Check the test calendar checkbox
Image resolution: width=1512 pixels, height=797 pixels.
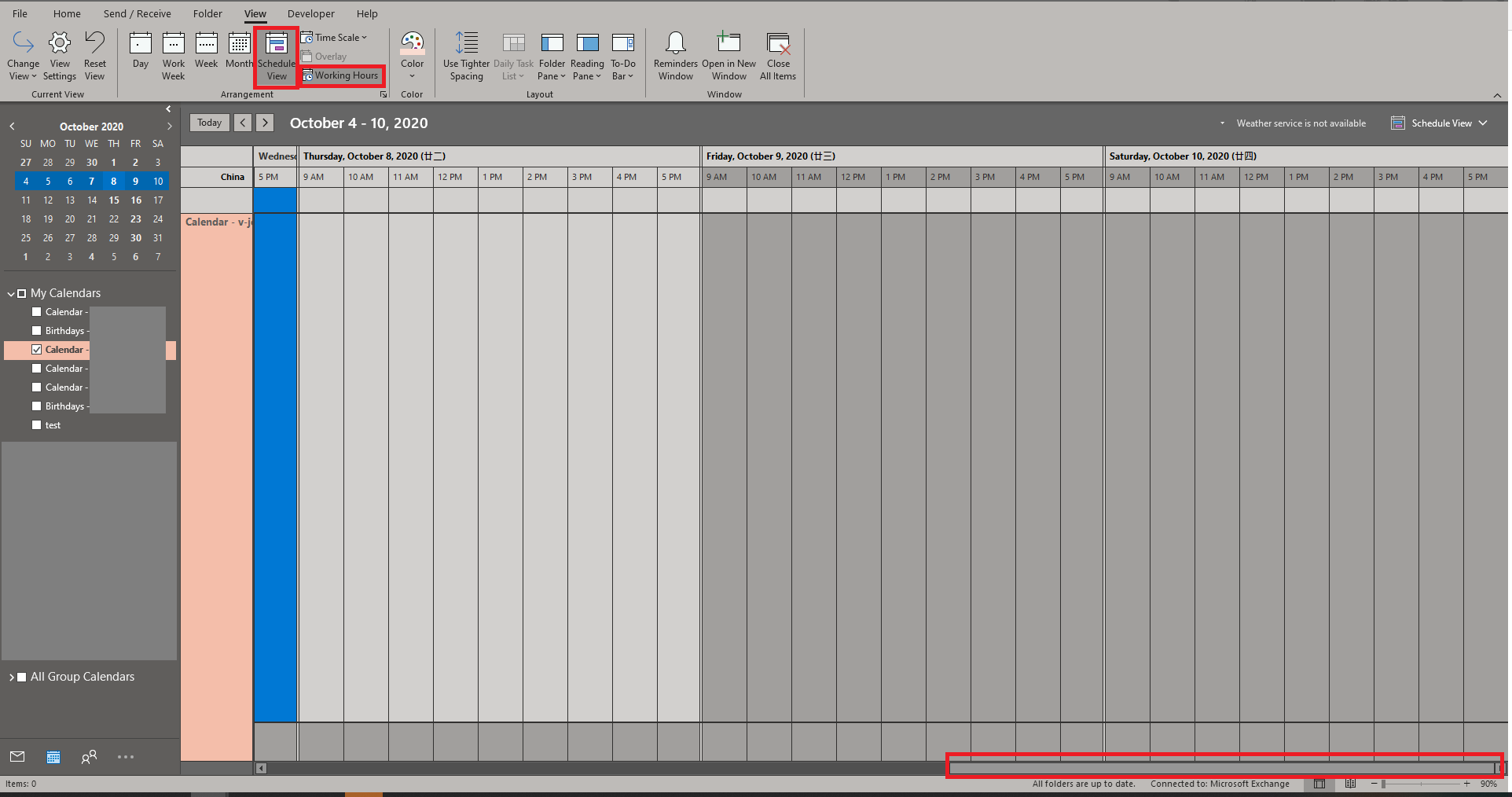pos(36,425)
